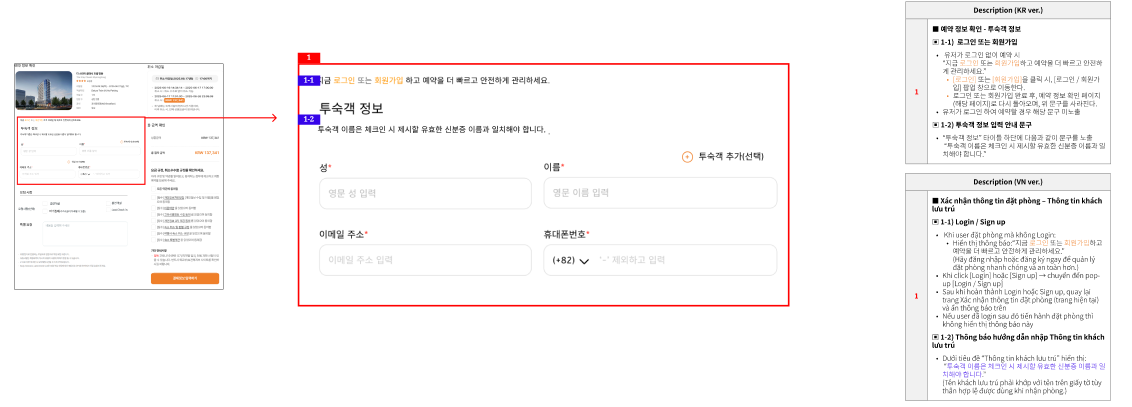Click the 투숙객 정보 section heading

[x=350, y=109]
